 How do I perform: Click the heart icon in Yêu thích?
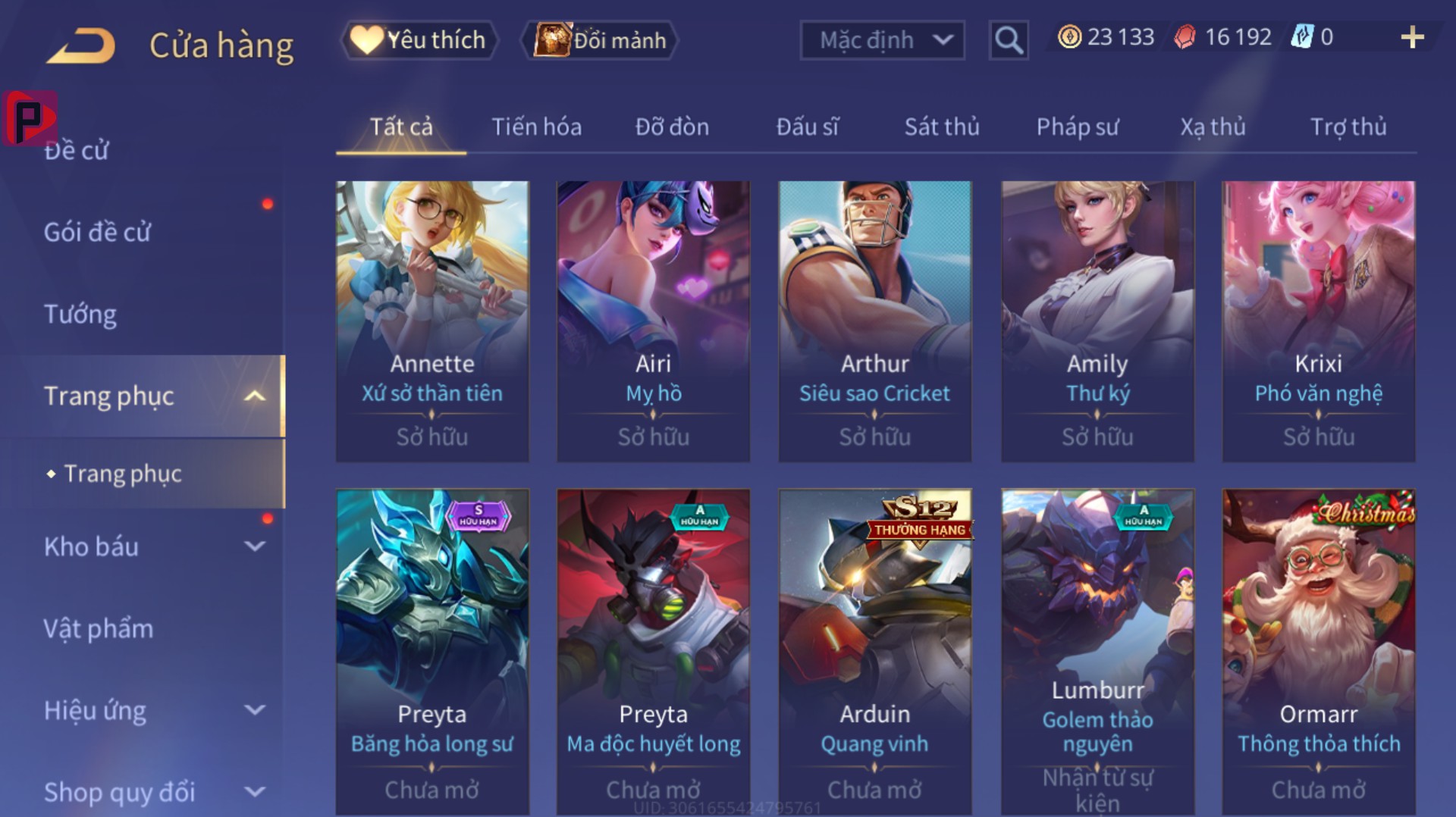(367, 39)
